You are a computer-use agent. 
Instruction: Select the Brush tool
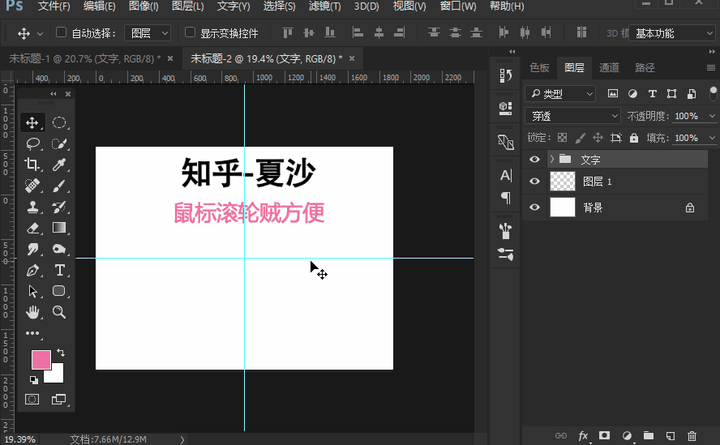coord(59,186)
